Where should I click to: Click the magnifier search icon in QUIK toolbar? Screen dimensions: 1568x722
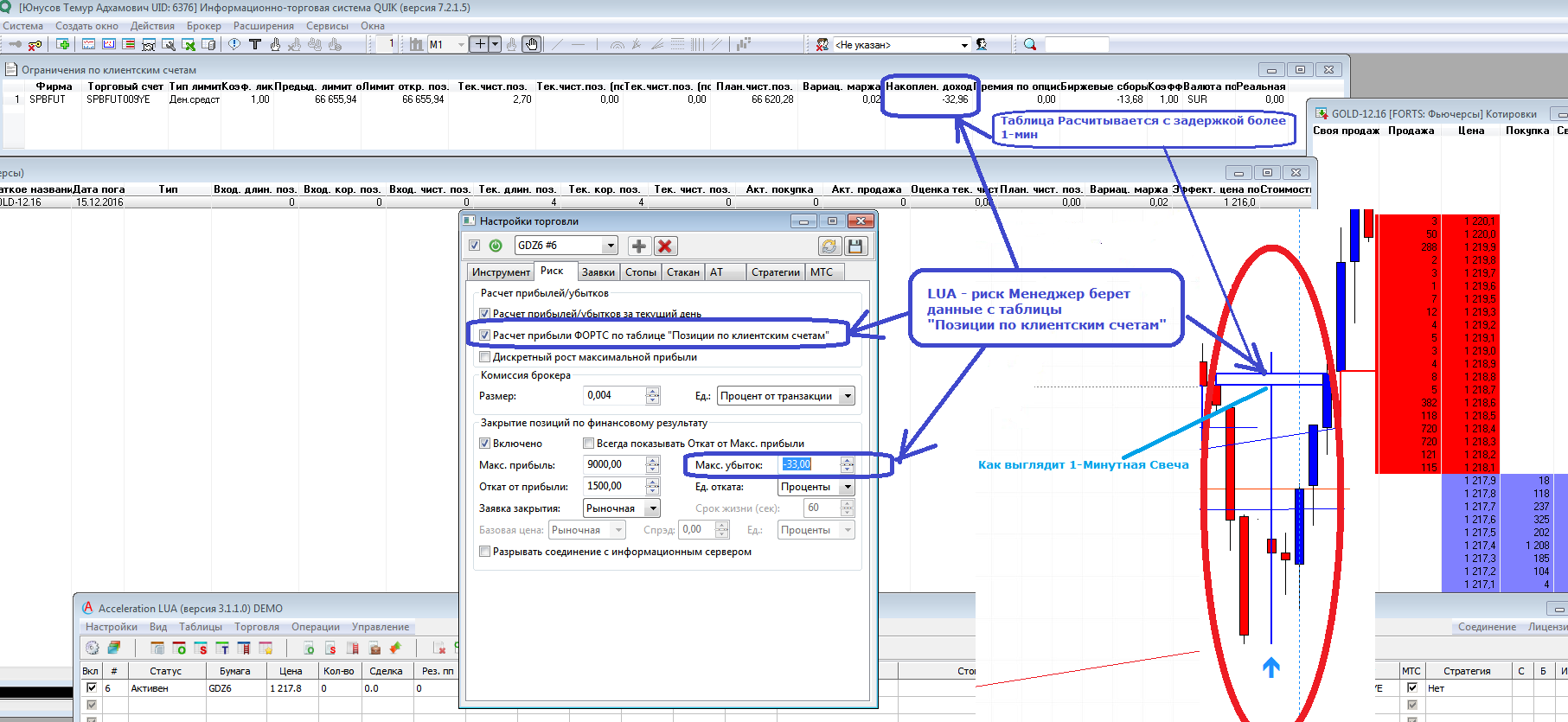pos(1030,44)
